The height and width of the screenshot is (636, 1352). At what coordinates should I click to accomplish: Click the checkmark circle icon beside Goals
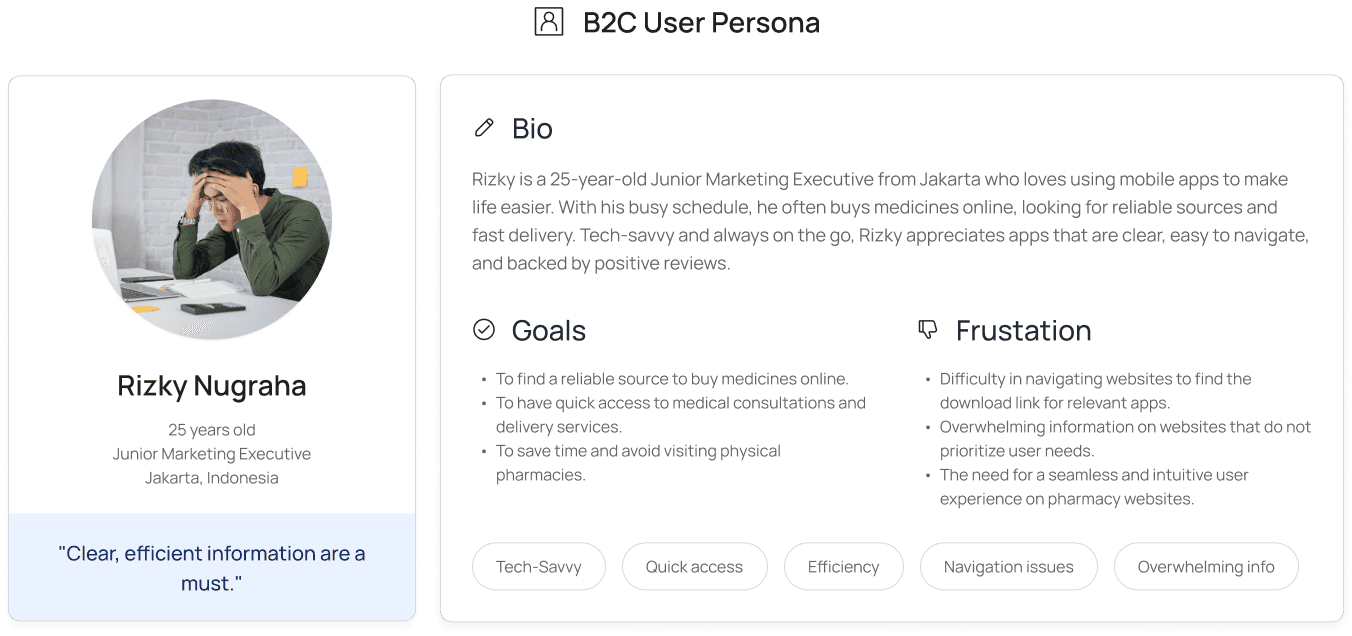(x=484, y=329)
